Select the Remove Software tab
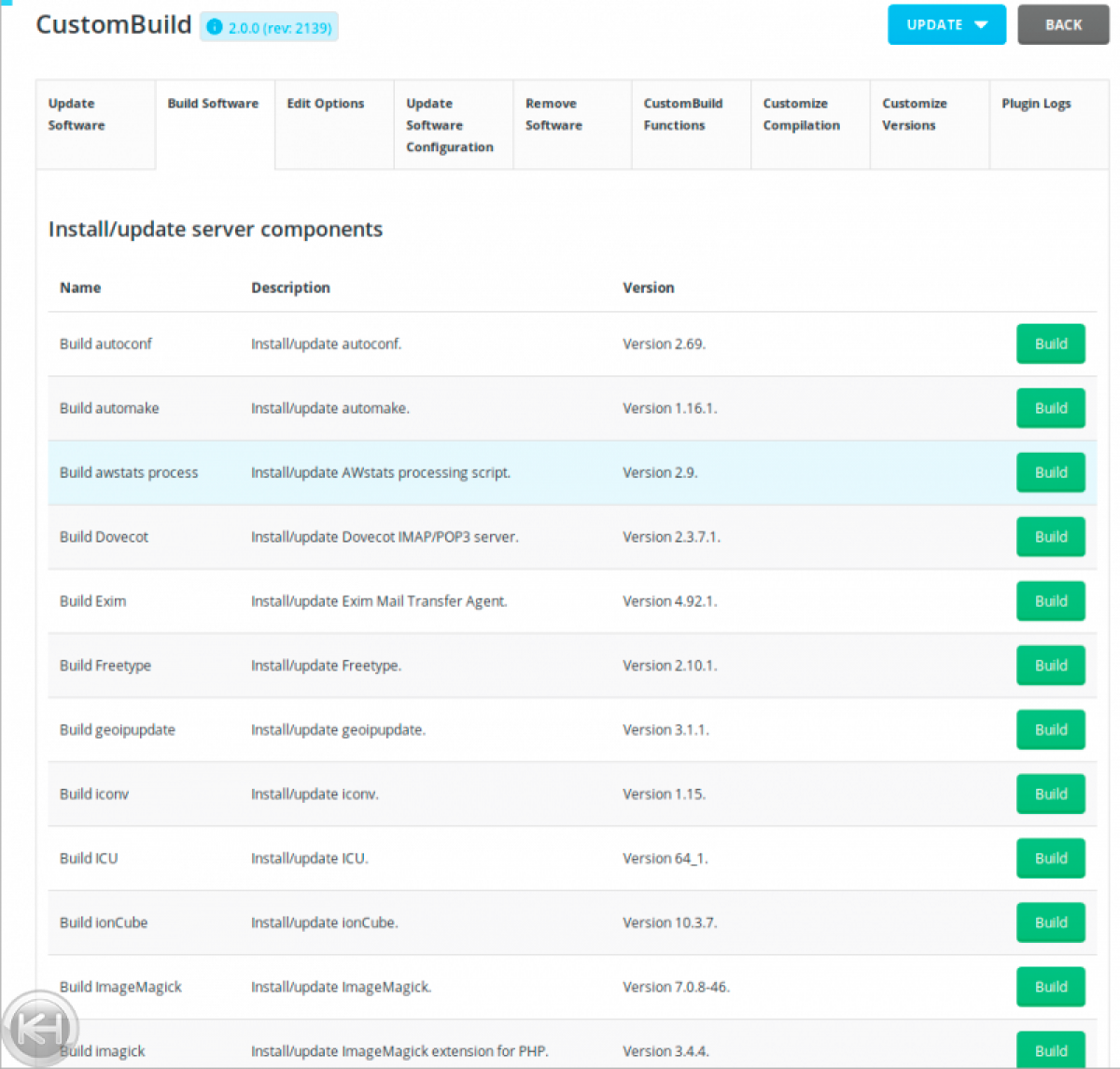The width and height of the screenshot is (1120, 1069). (553, 115)
